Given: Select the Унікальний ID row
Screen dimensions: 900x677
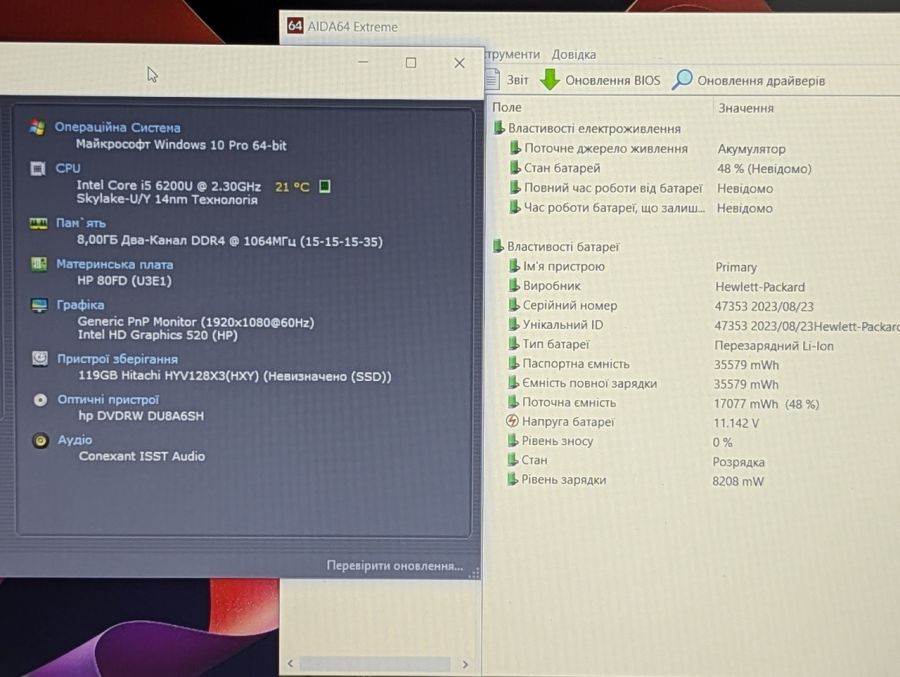Looking at the screenshot, I should [703, 325].
